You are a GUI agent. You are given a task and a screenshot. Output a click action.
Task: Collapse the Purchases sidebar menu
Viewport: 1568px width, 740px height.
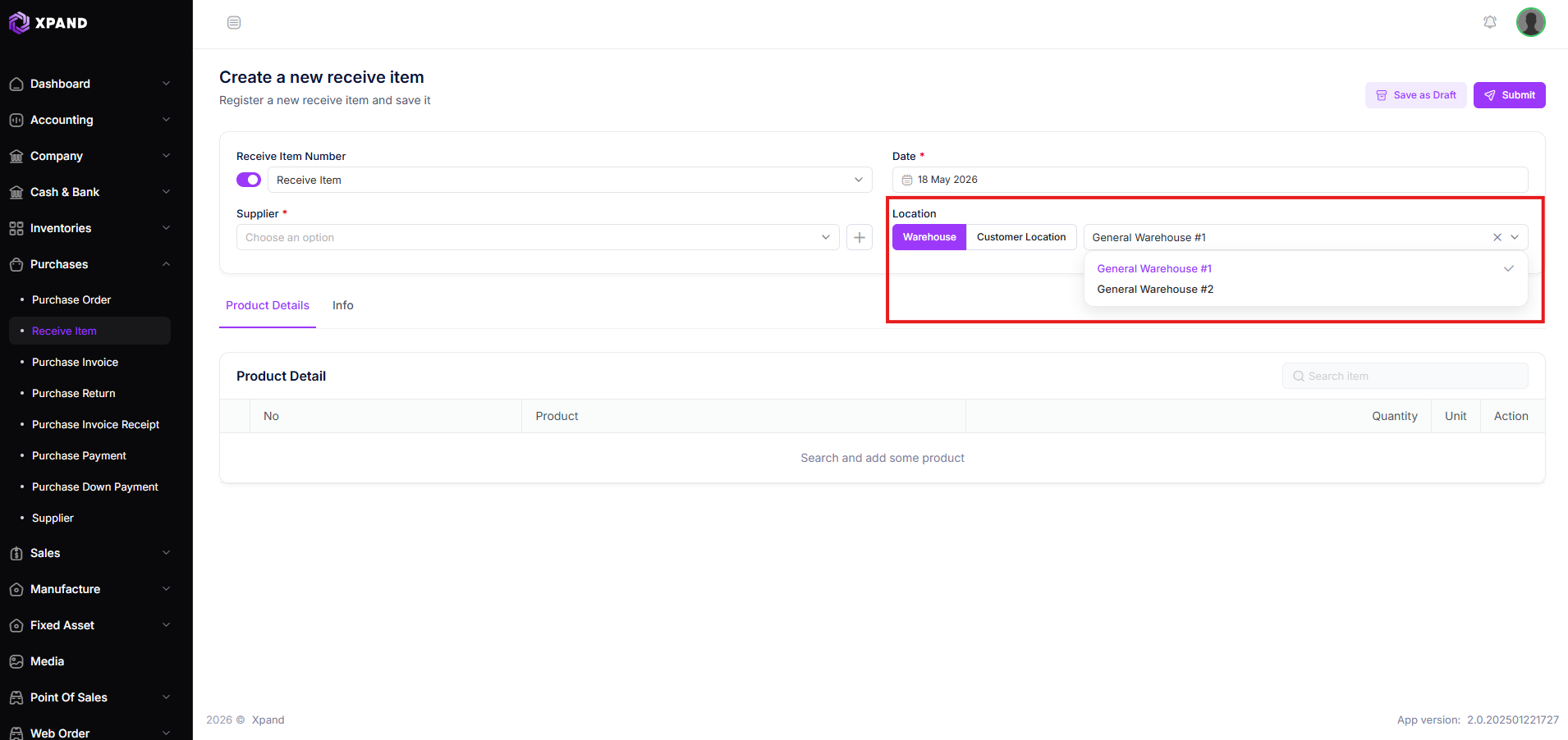[x=90, y=264]
